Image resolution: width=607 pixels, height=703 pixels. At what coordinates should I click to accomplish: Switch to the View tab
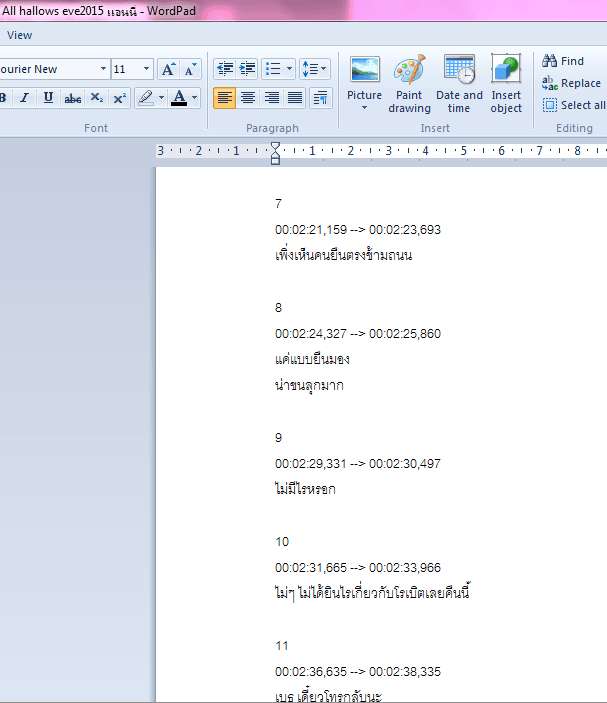click(19, 35)
